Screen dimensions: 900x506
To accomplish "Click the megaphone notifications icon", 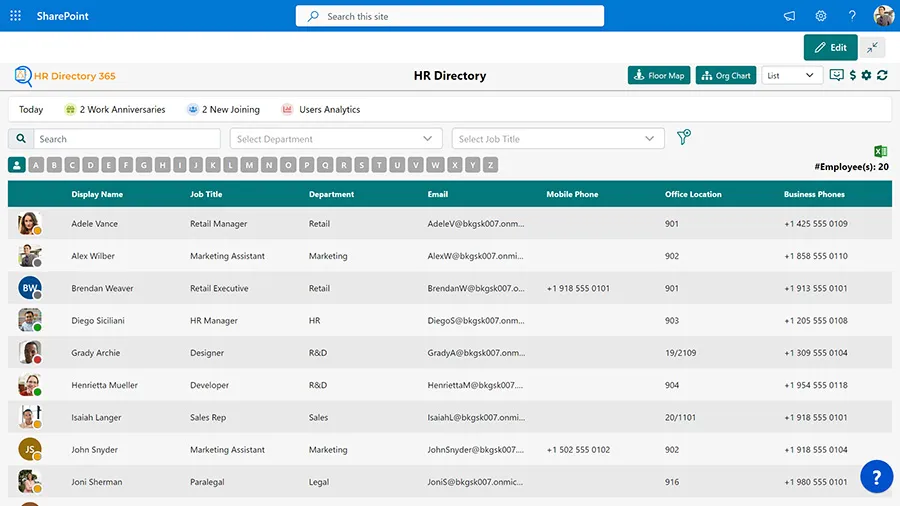I will click(x=790, y=16).
